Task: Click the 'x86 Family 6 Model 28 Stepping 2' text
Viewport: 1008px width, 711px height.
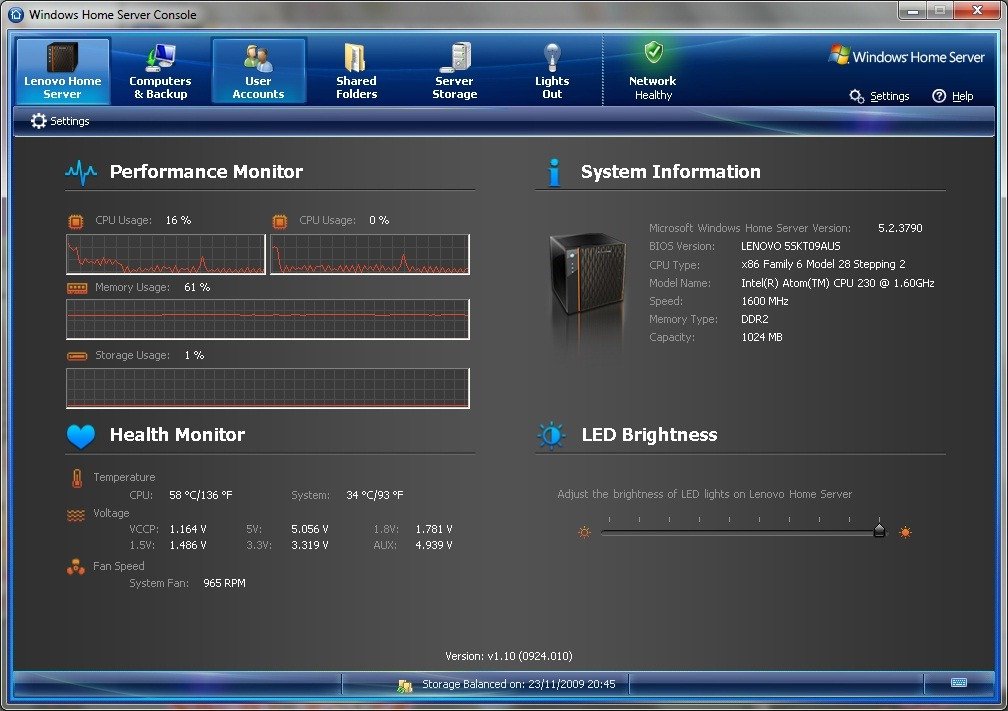Action: click(x=823, y=265)
